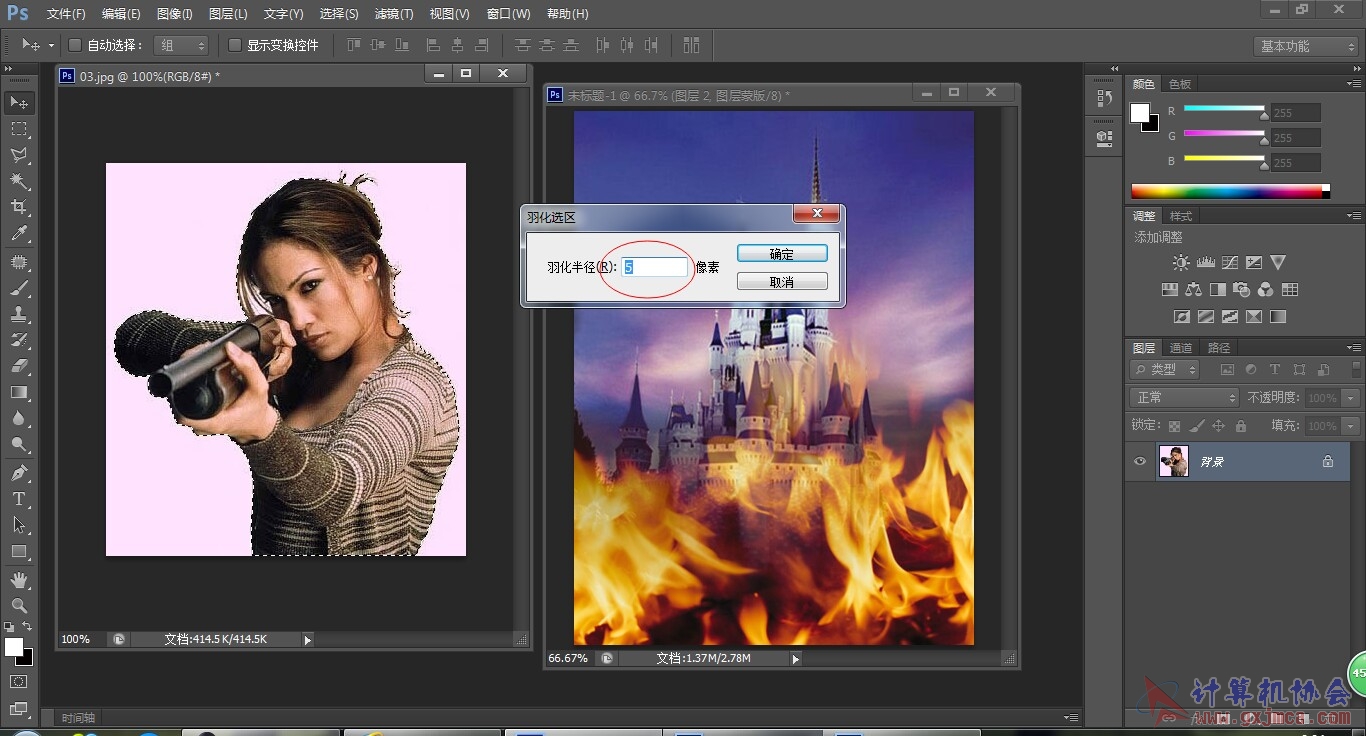The height and width of the screenshot is (736, 1366).
Task: Select the Rectangular Marquee tool
Action: (x=19, y=130)
